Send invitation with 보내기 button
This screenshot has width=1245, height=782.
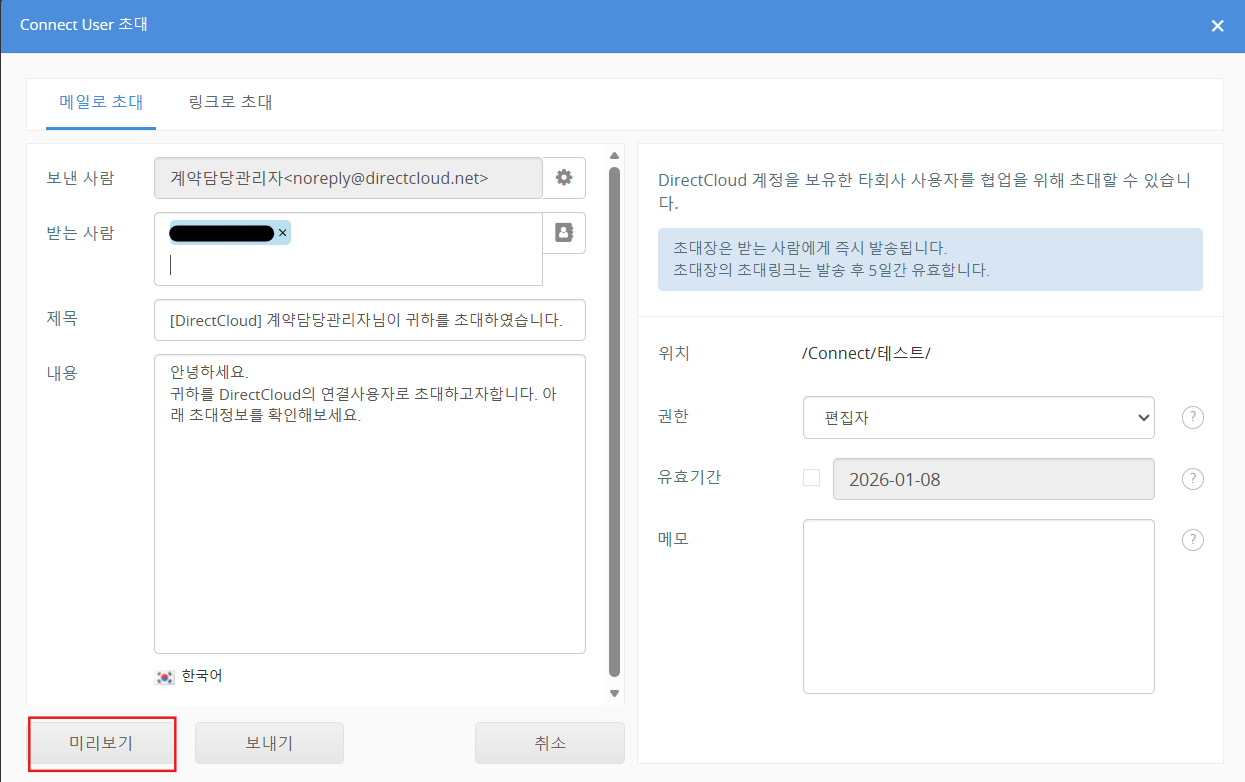269,743
